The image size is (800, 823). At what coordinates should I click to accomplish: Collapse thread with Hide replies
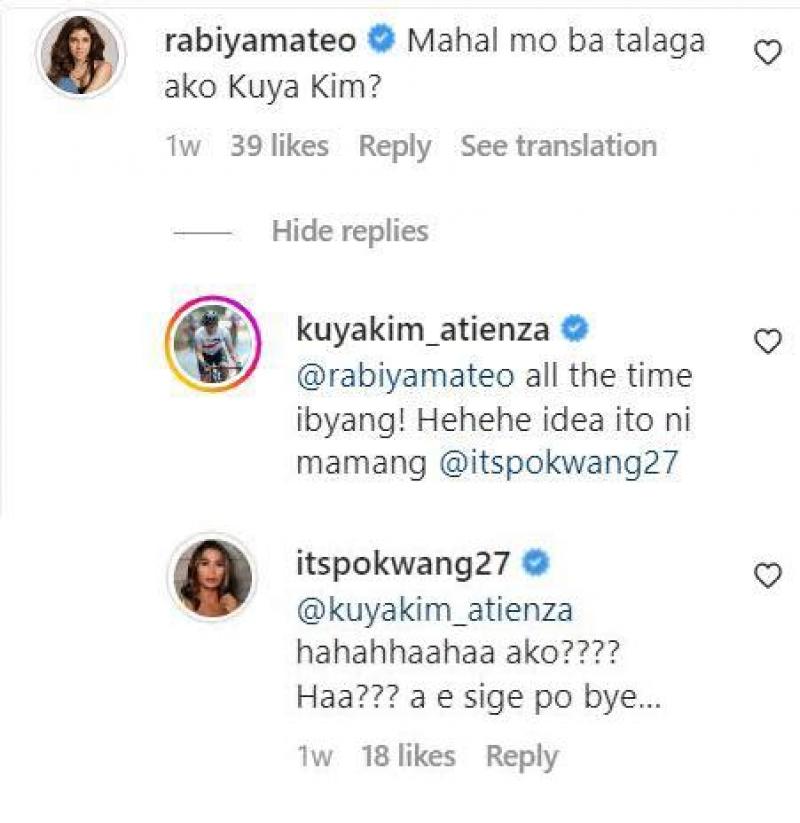pos(349,231)
